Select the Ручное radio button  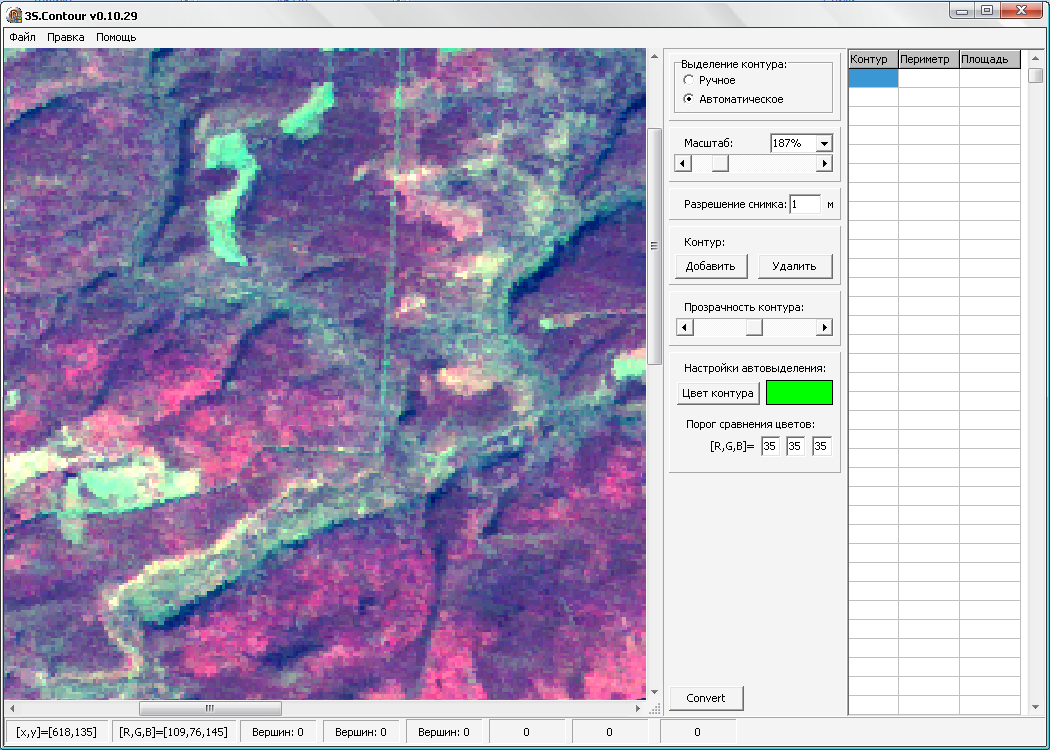point(688,80)
